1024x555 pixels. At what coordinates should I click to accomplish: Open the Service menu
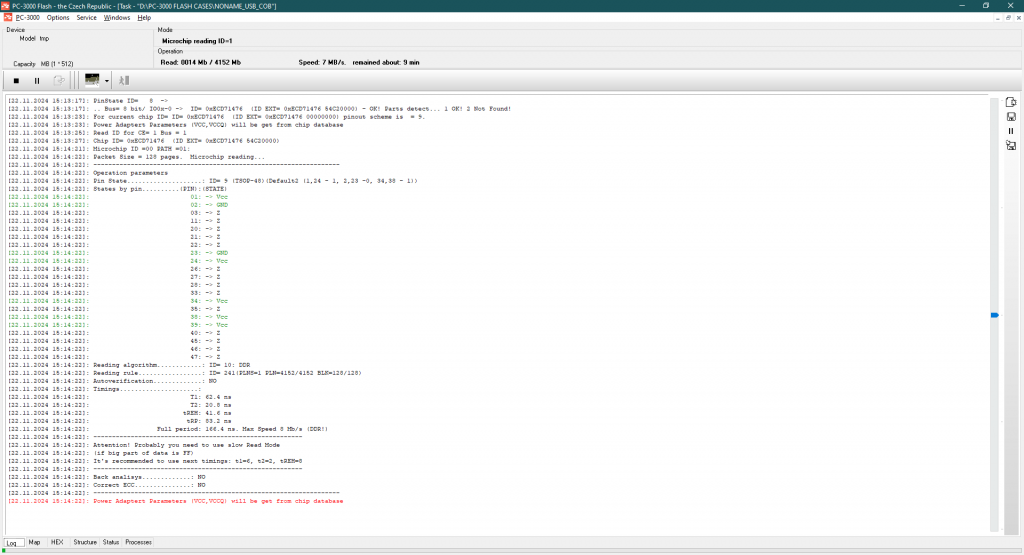tap(87, 18)
